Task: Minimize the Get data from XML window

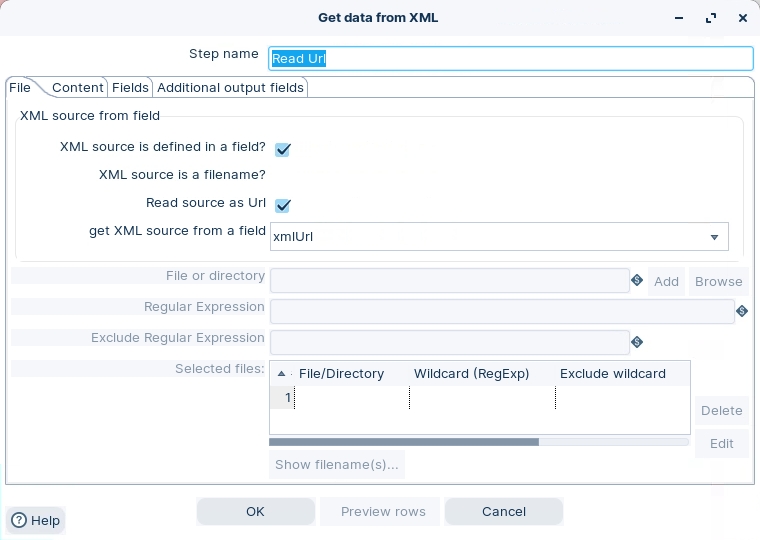Action: point(681,18)
